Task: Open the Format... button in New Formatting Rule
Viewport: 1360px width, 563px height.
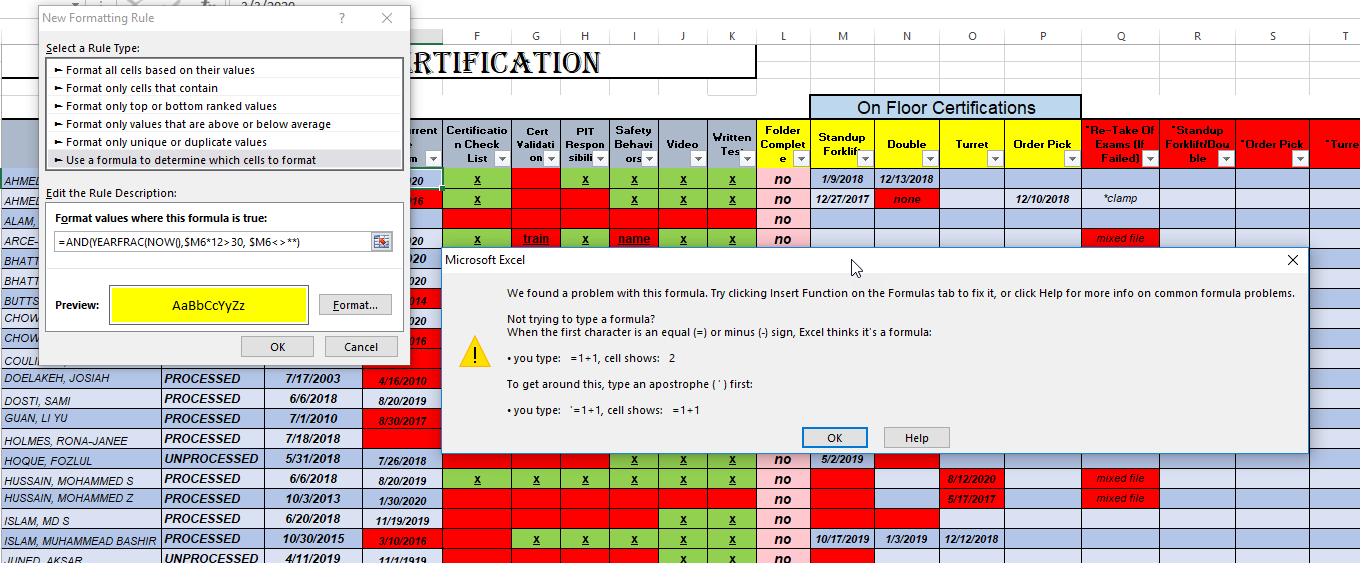Action: (x=355, y=305)
